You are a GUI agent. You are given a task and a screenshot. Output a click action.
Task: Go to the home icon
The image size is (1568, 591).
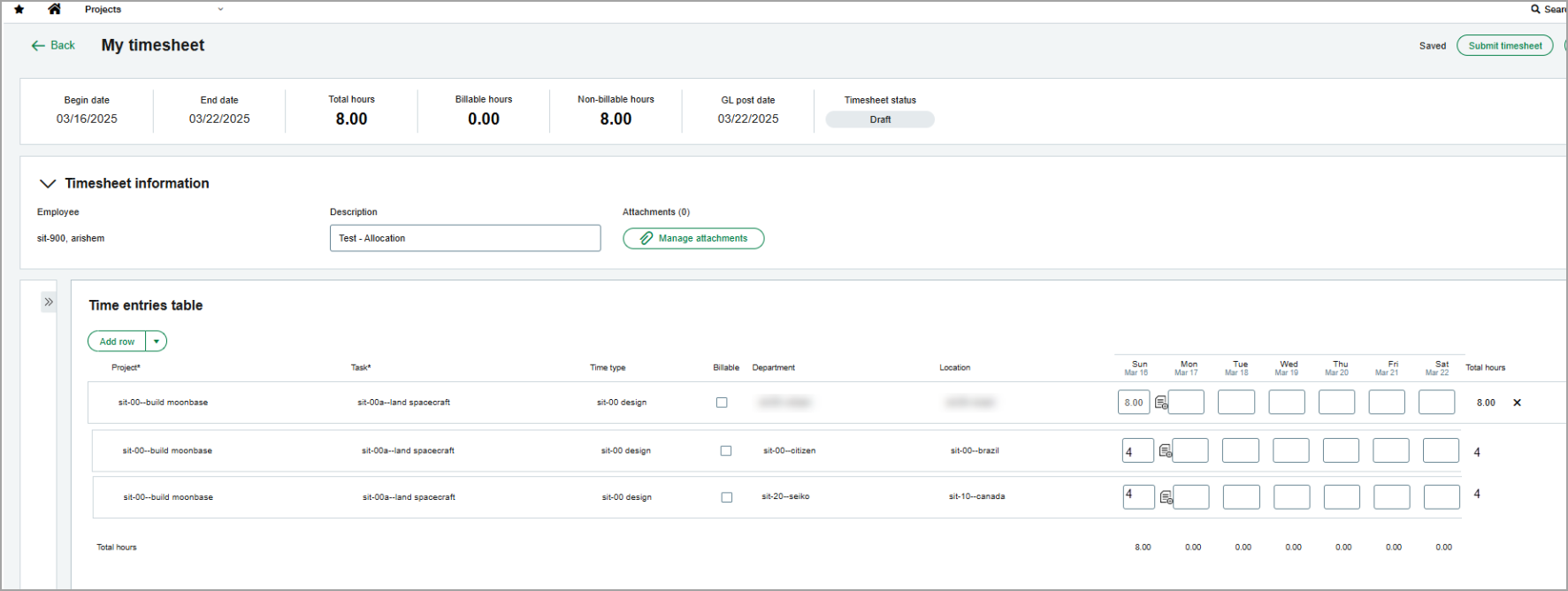click(54, 9)
